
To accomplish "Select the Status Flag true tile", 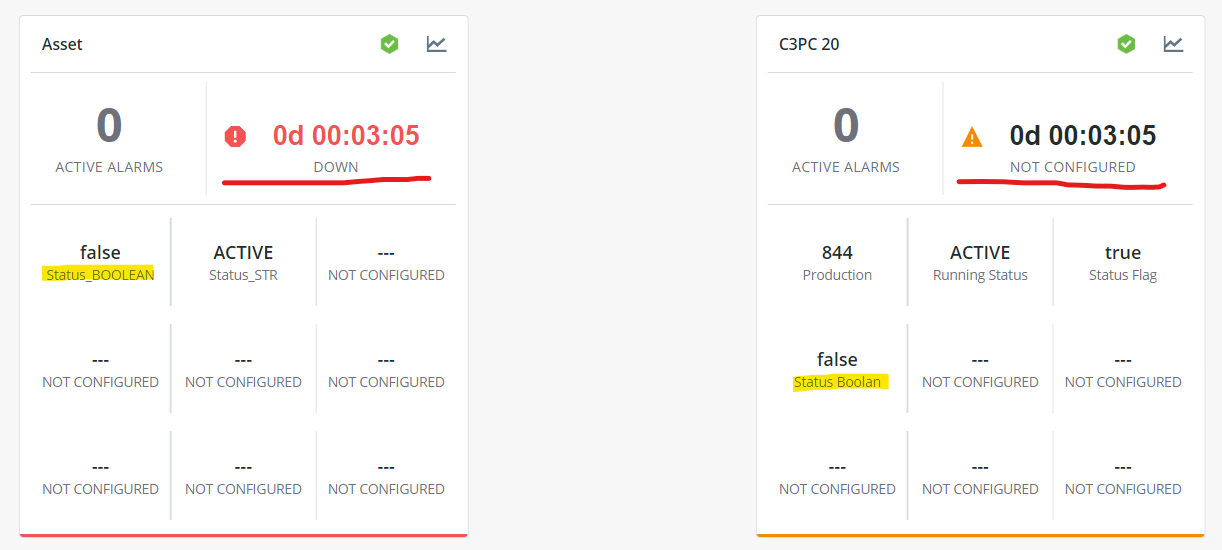I will 1123,262.
